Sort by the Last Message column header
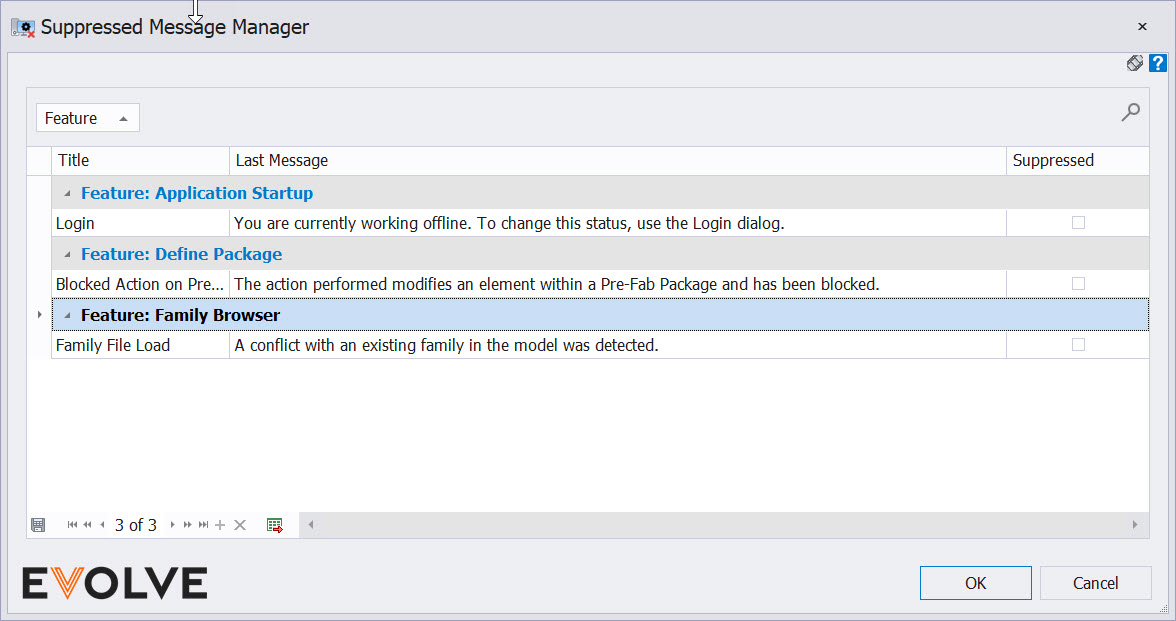Screen dimensions: 1176x621 tap(617, 160)
